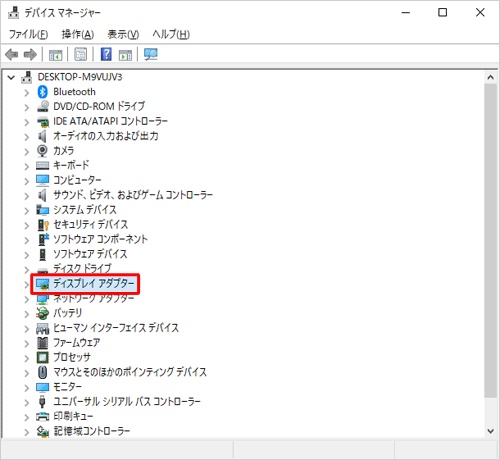The width and height of the screenshot is (500, 460).
Task: Expand the Bluetooth category
Action: 27,93
